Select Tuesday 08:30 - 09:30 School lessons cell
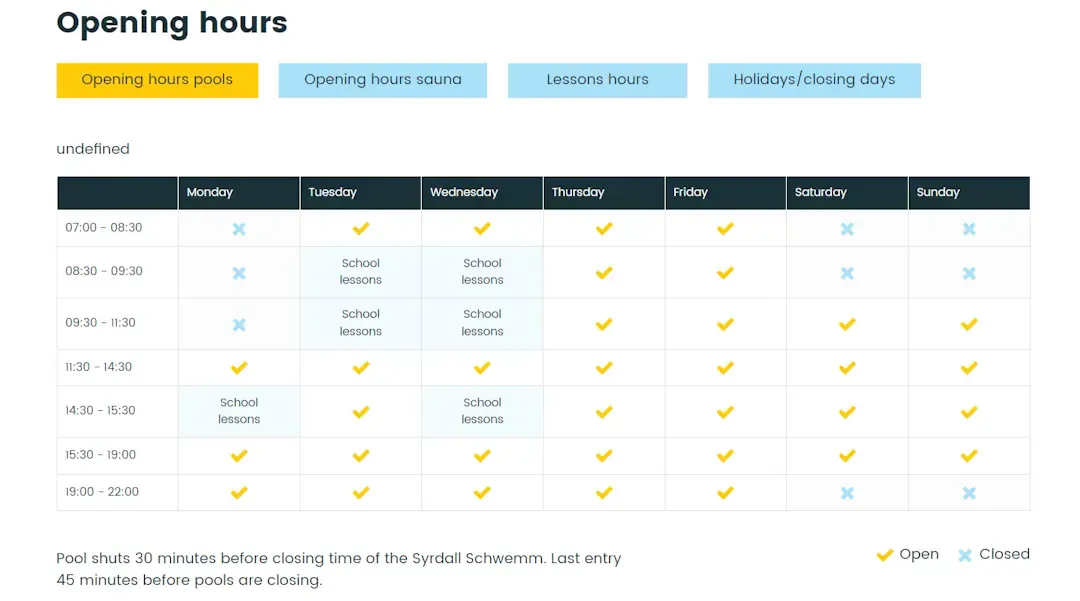Image resolution: width=1080 pixels, height=601 pixels. 361,272
